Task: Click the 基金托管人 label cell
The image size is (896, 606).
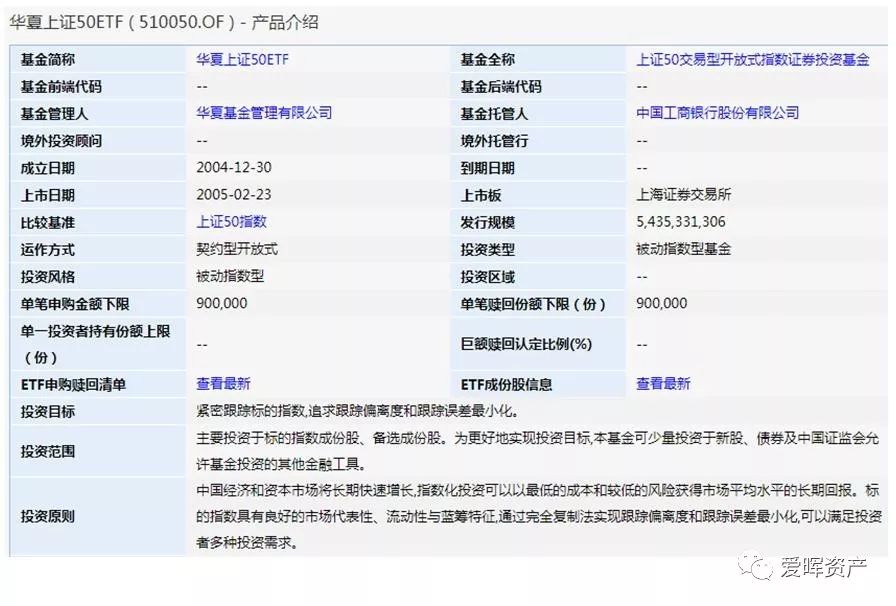Action: click(x=538, y=113)
